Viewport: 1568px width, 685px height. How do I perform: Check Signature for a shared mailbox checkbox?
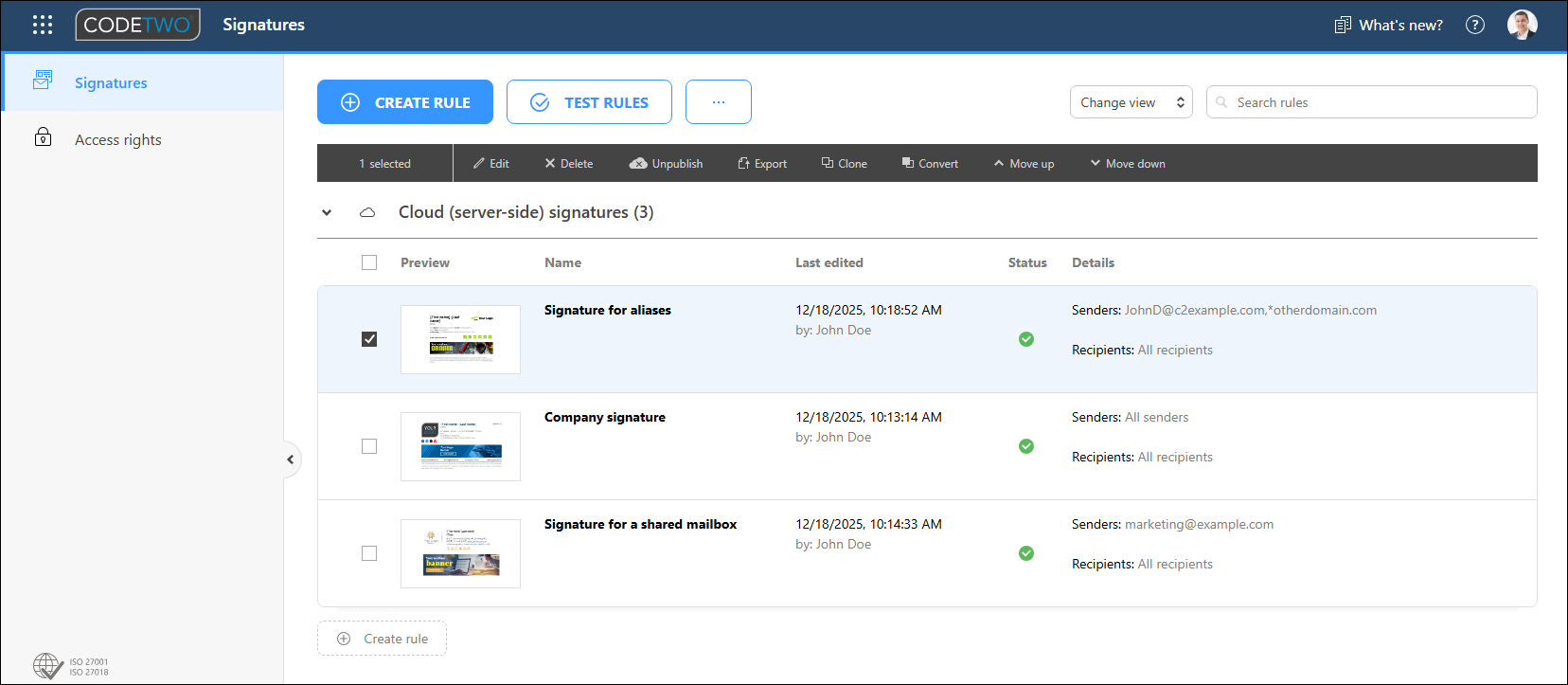369,553
